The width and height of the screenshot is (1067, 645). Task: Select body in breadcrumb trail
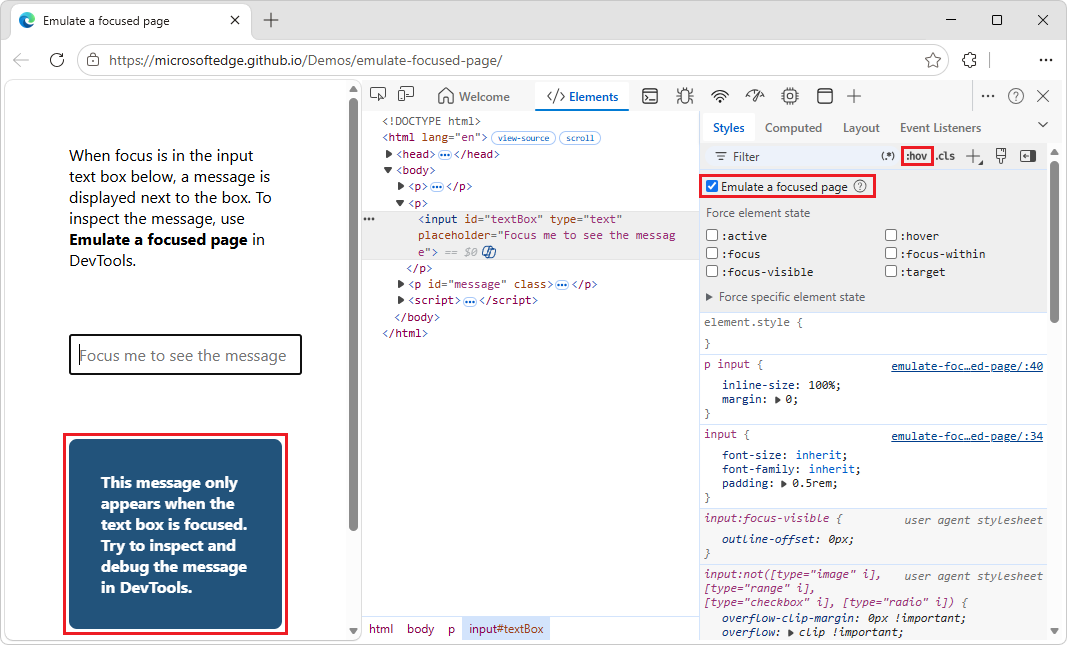pos(421,629)
